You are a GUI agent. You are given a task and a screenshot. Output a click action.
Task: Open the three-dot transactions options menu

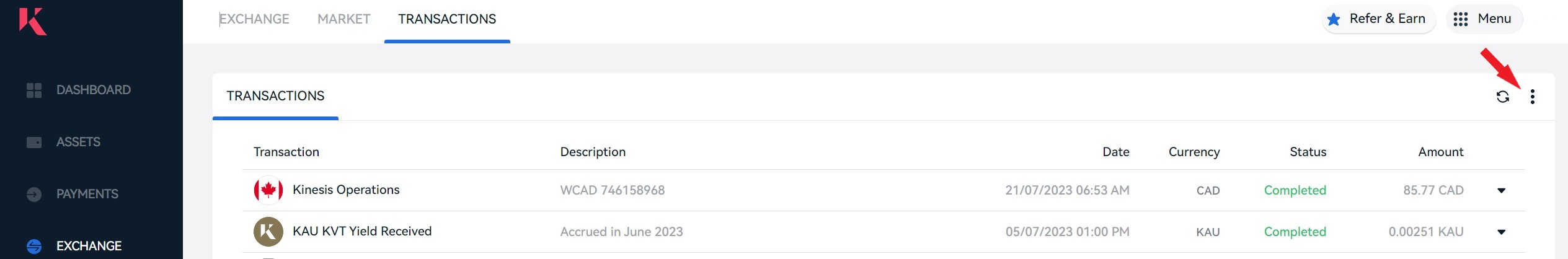[1532, 97]
